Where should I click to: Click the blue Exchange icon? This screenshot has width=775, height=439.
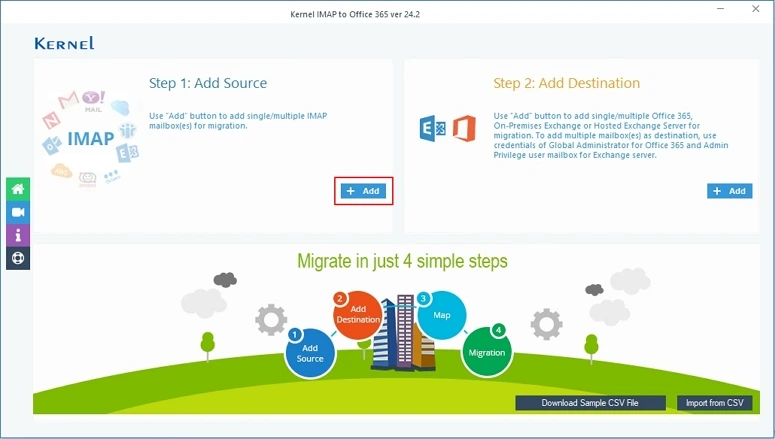coord(430,130)
